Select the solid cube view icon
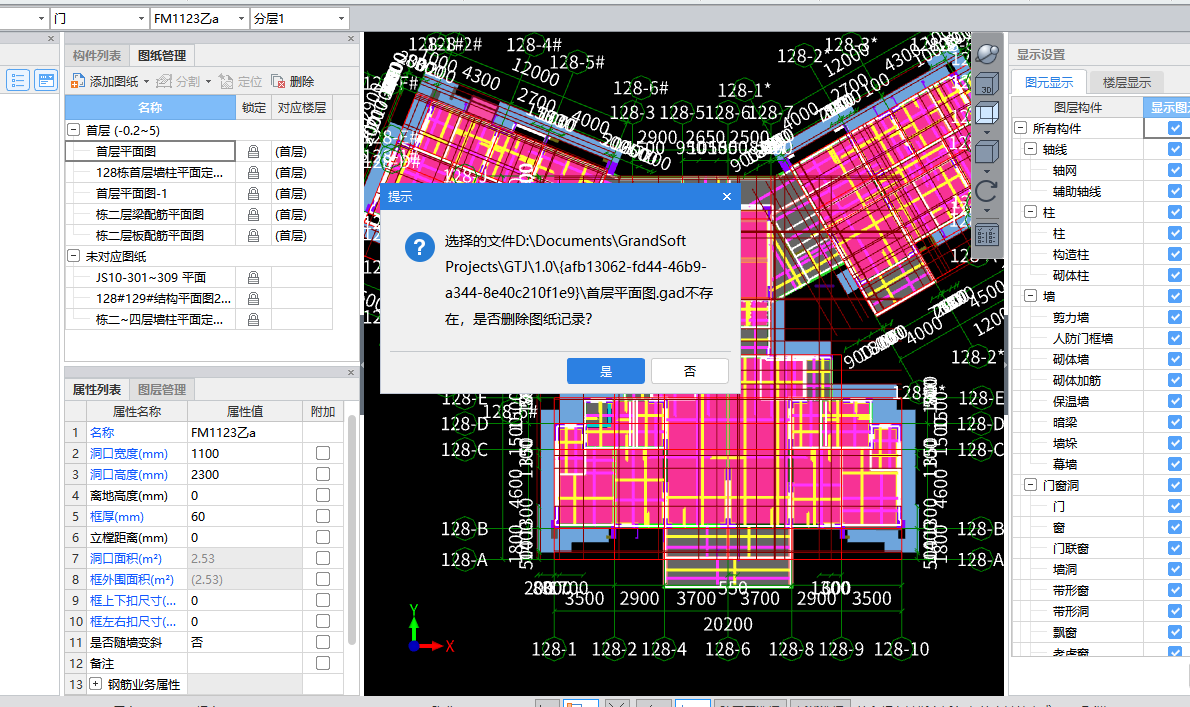The image size is (1190, 707). [987, 152]
